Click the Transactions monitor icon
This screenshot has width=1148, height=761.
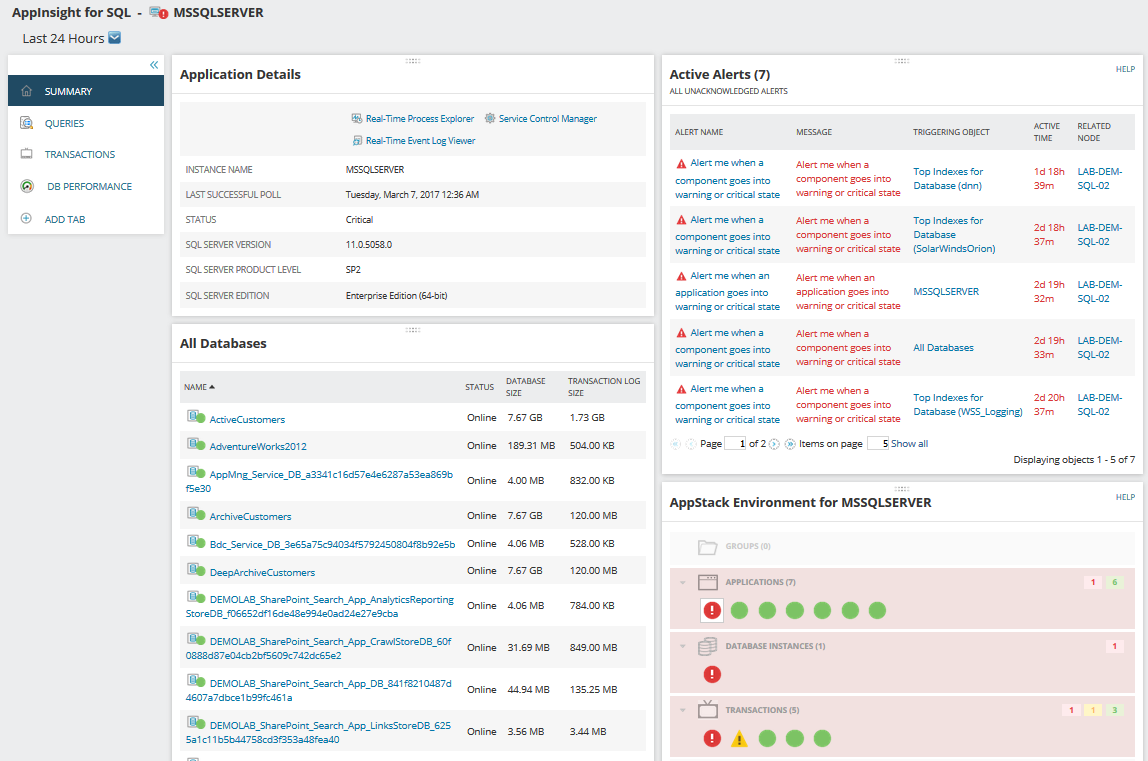click(x=26, y=154)
